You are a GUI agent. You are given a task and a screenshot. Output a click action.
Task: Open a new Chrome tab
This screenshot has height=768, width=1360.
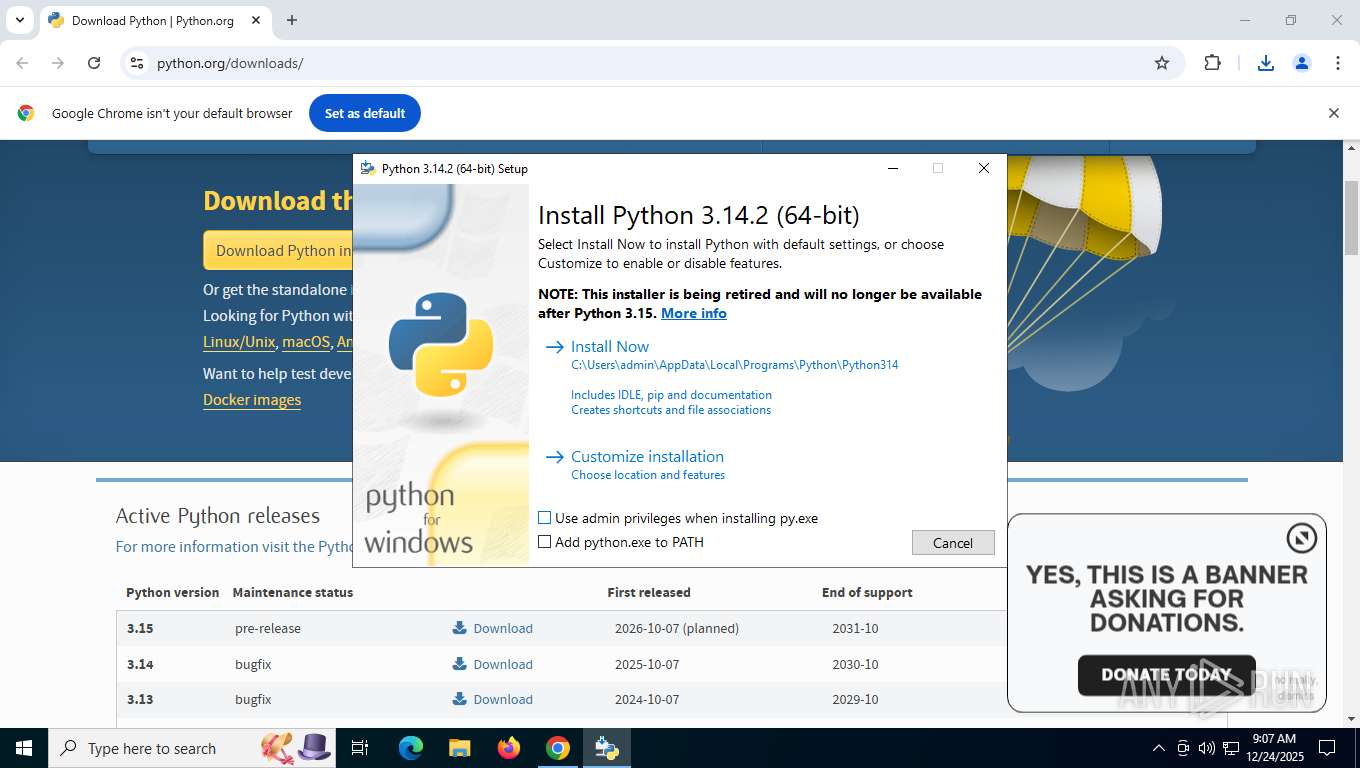pos(291,20)
